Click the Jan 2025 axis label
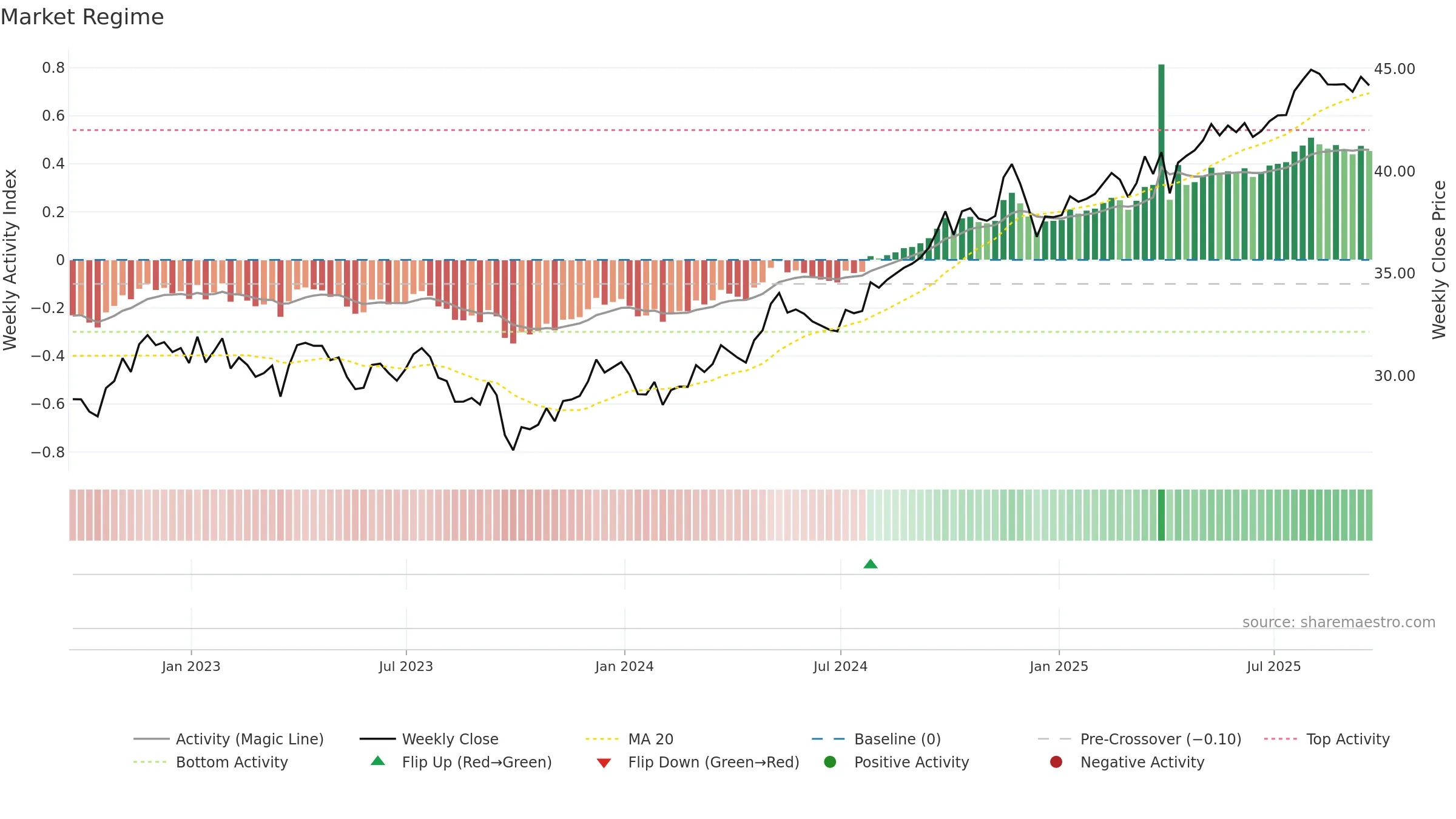The height and width of the screenshot is (819, 1456). pyautogui.click(x=1059, y=666)
